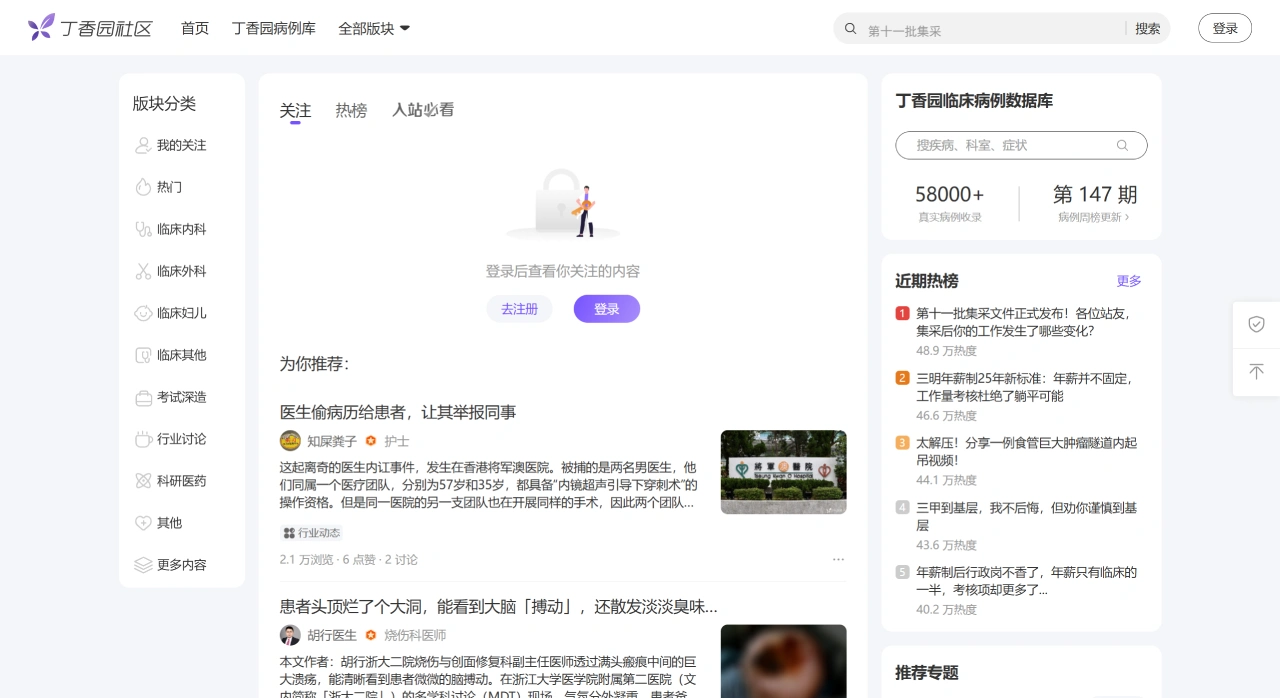Click the 第 147 期 text
Viewport: 1280px width, 698px height.
tap(1095, 194)
